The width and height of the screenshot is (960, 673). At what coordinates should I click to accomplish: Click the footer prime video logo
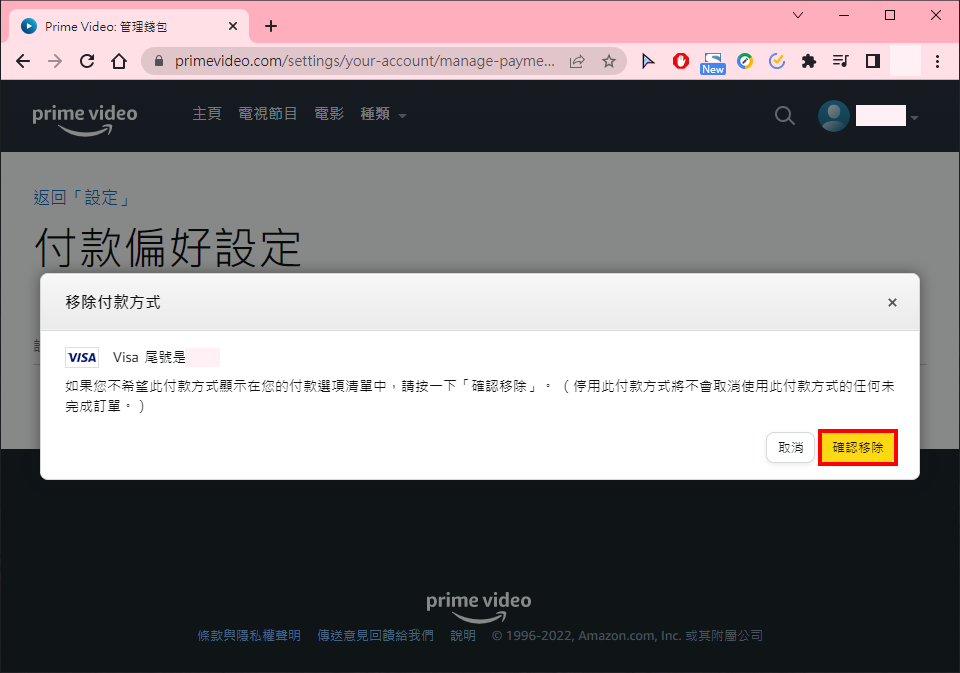pos(479,607)
